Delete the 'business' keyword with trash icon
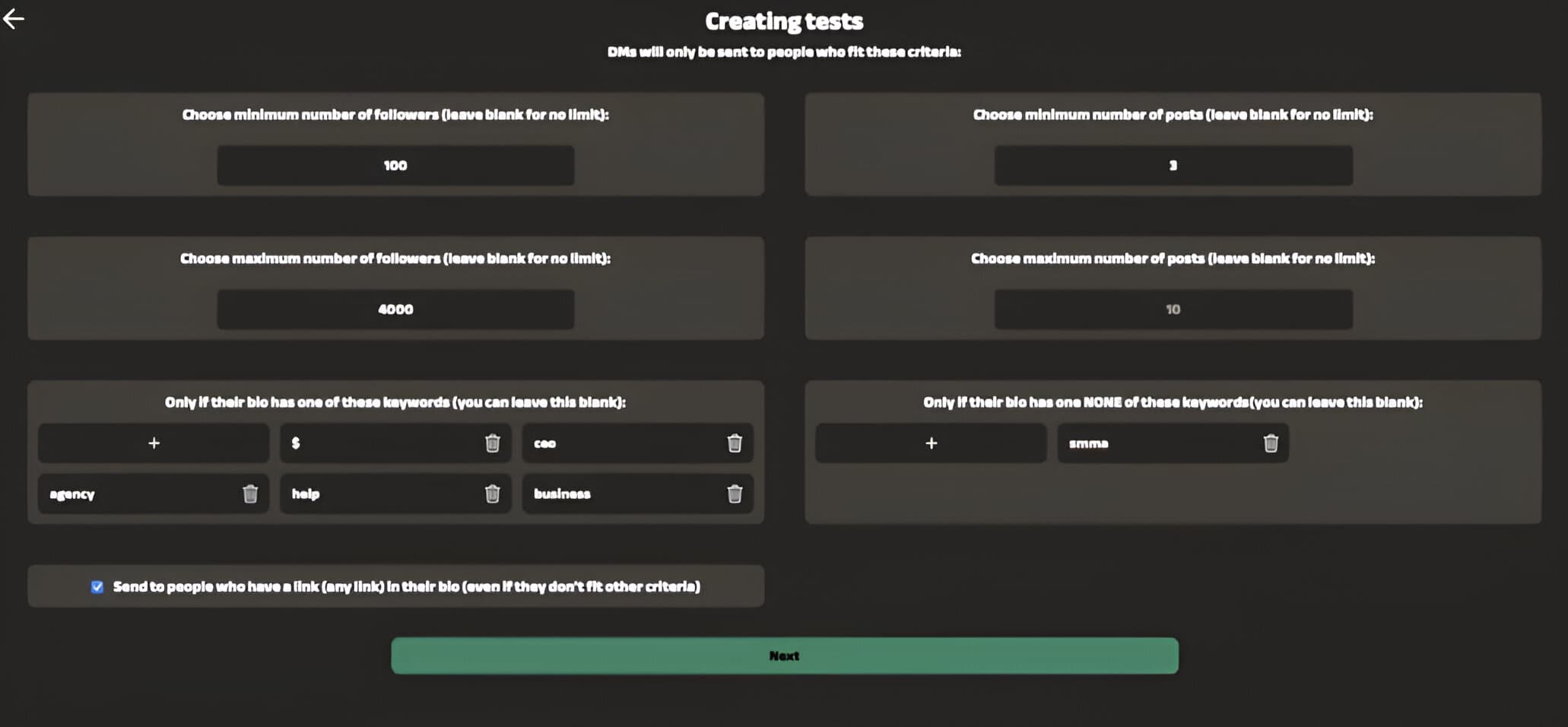 coord(734,494)
